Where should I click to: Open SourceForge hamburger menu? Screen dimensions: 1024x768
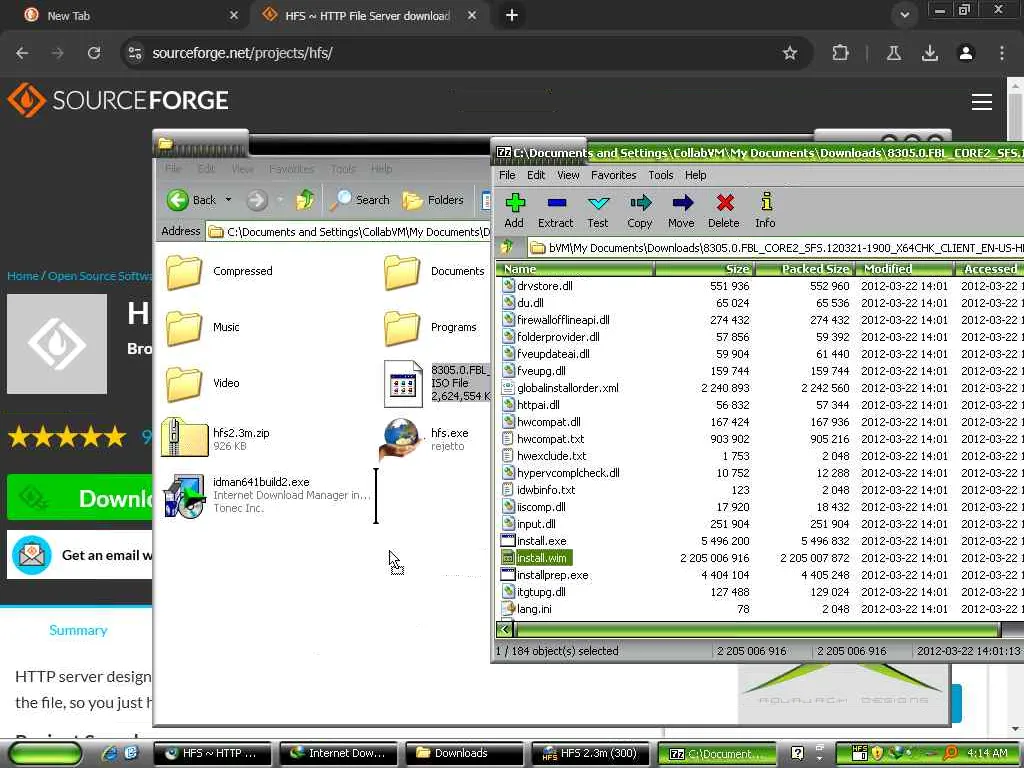point(982,101)
